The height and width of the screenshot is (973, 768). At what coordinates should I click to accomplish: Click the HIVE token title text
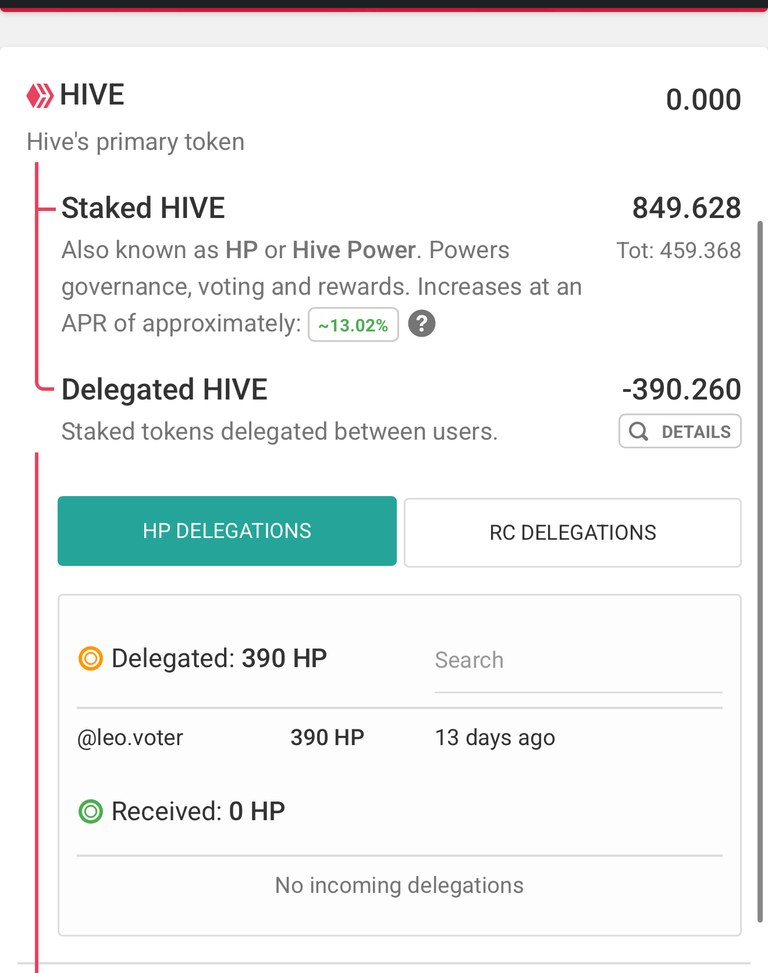click(x=92, y=95)
